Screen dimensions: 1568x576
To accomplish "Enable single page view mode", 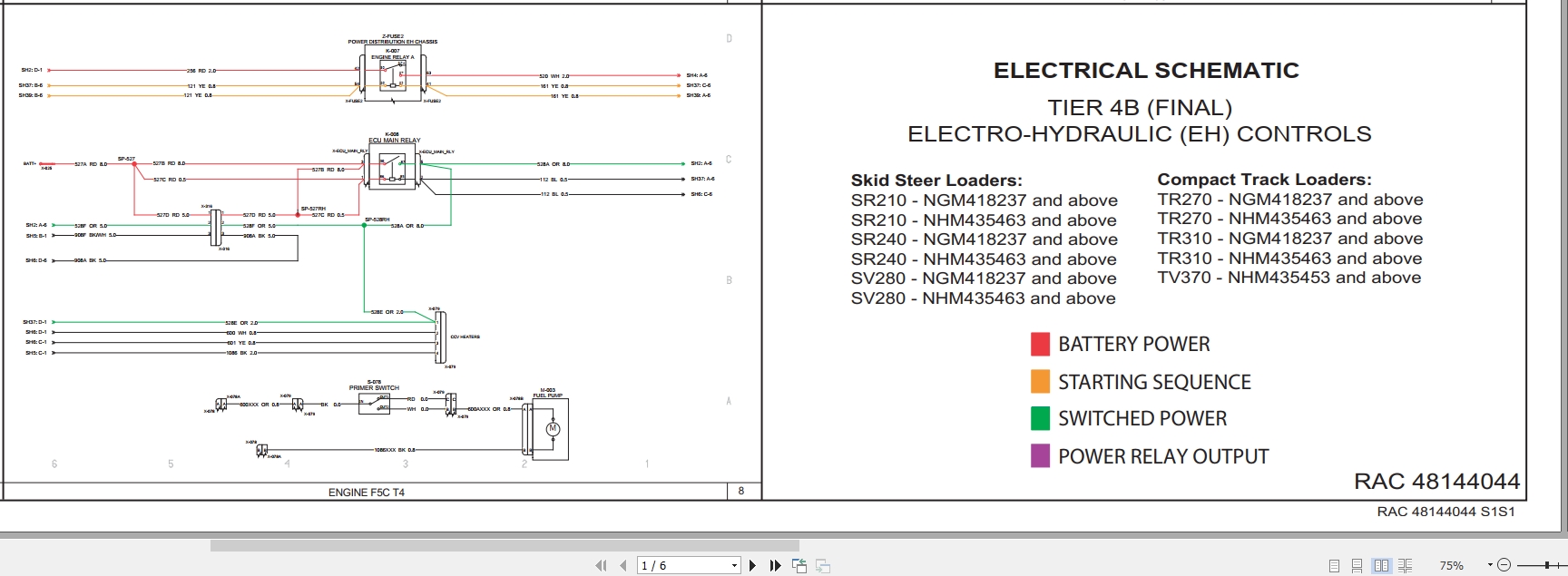I will [x=1334, y=566].
